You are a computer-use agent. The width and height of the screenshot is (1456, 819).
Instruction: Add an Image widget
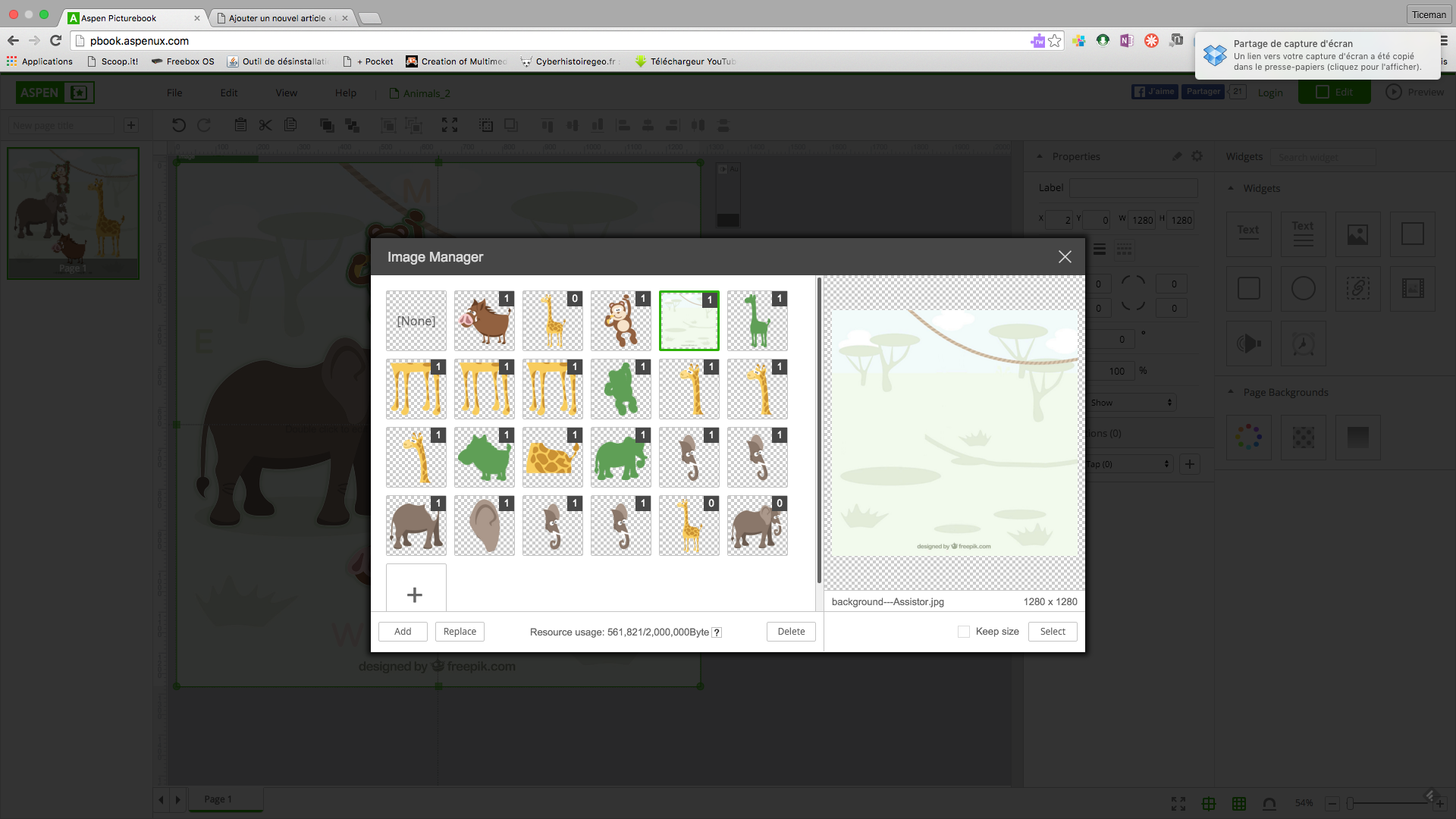1357,234
